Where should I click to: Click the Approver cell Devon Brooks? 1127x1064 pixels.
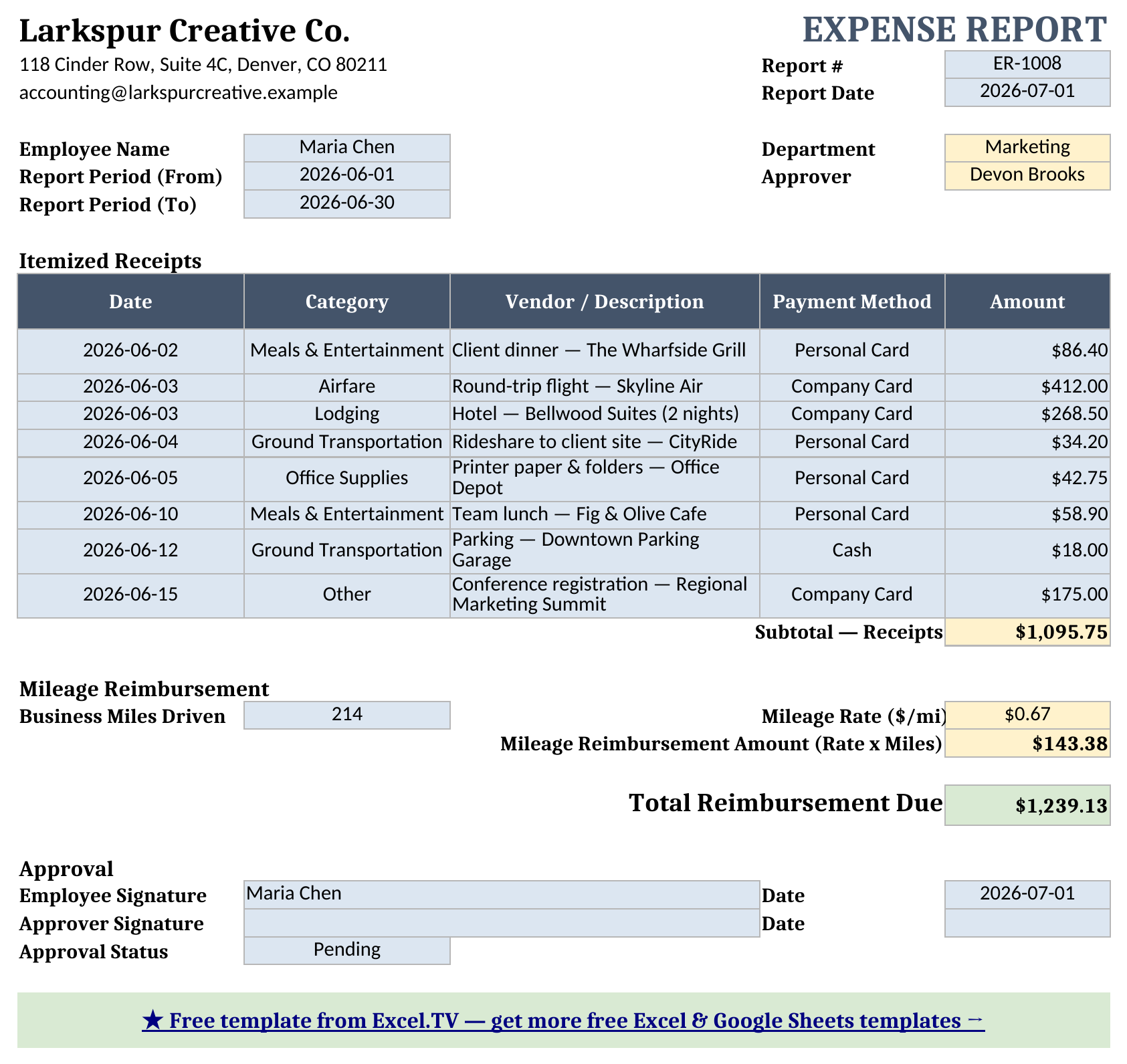1027,176
